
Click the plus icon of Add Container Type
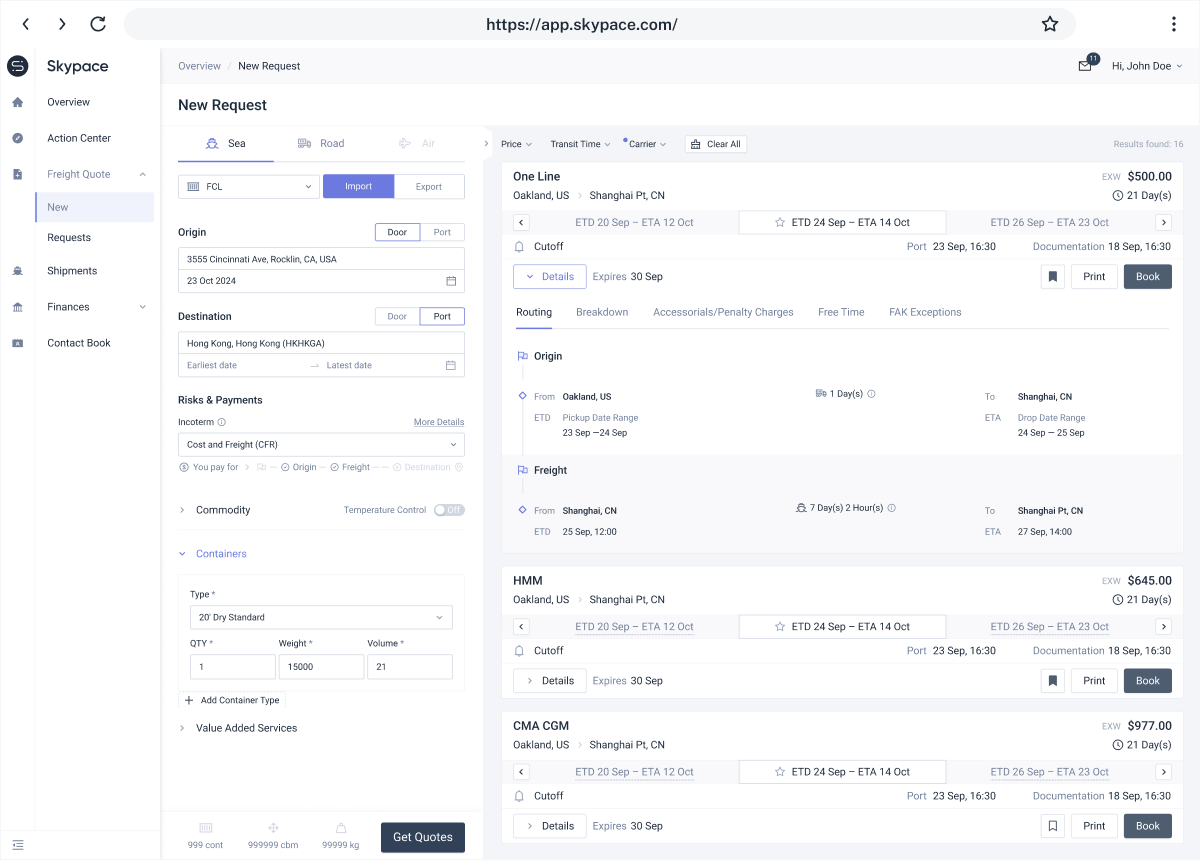(x=189, y=701)
